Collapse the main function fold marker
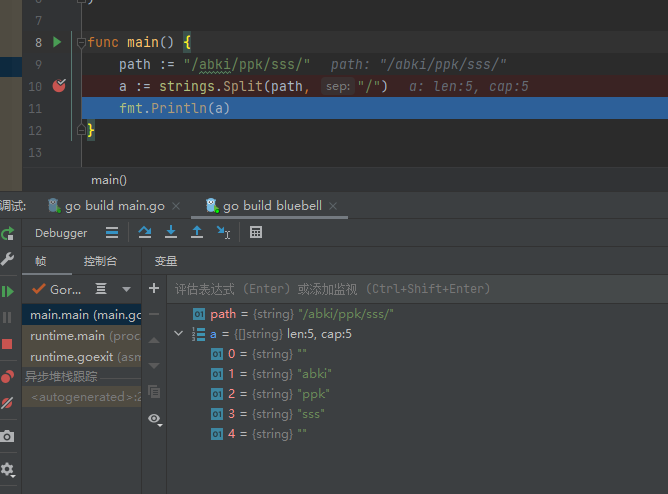 click(x=81, y=43)
